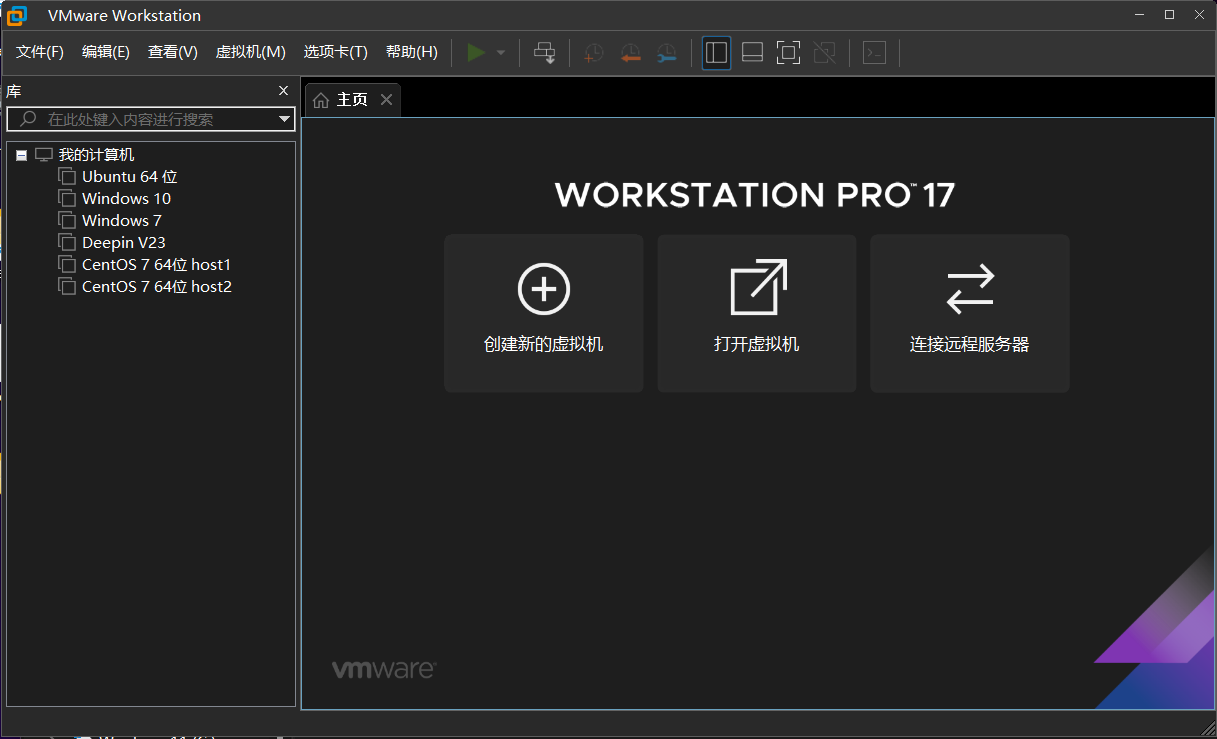Click the library search input field
Image resolution: width=1217 pixels, height=739 pixels.
coord(150,120)
